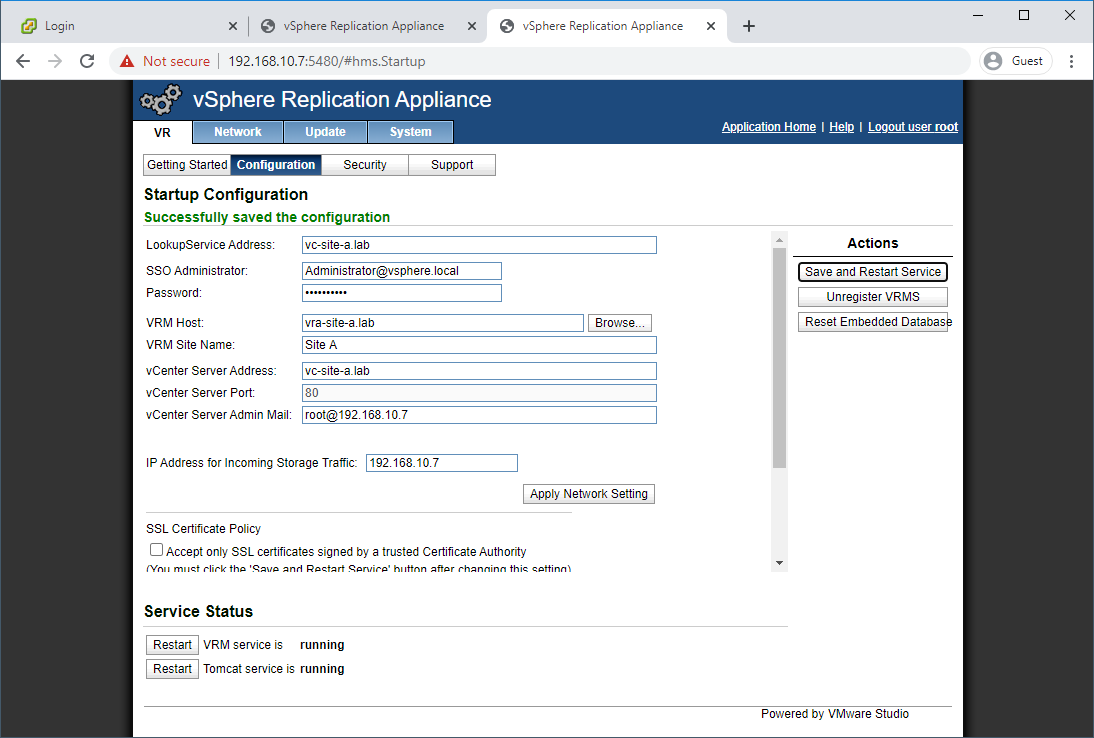The height and width of the screenshot is (738, 1094).
Task: Click the Powered by VMware Studio text
Action: (835, 714)
